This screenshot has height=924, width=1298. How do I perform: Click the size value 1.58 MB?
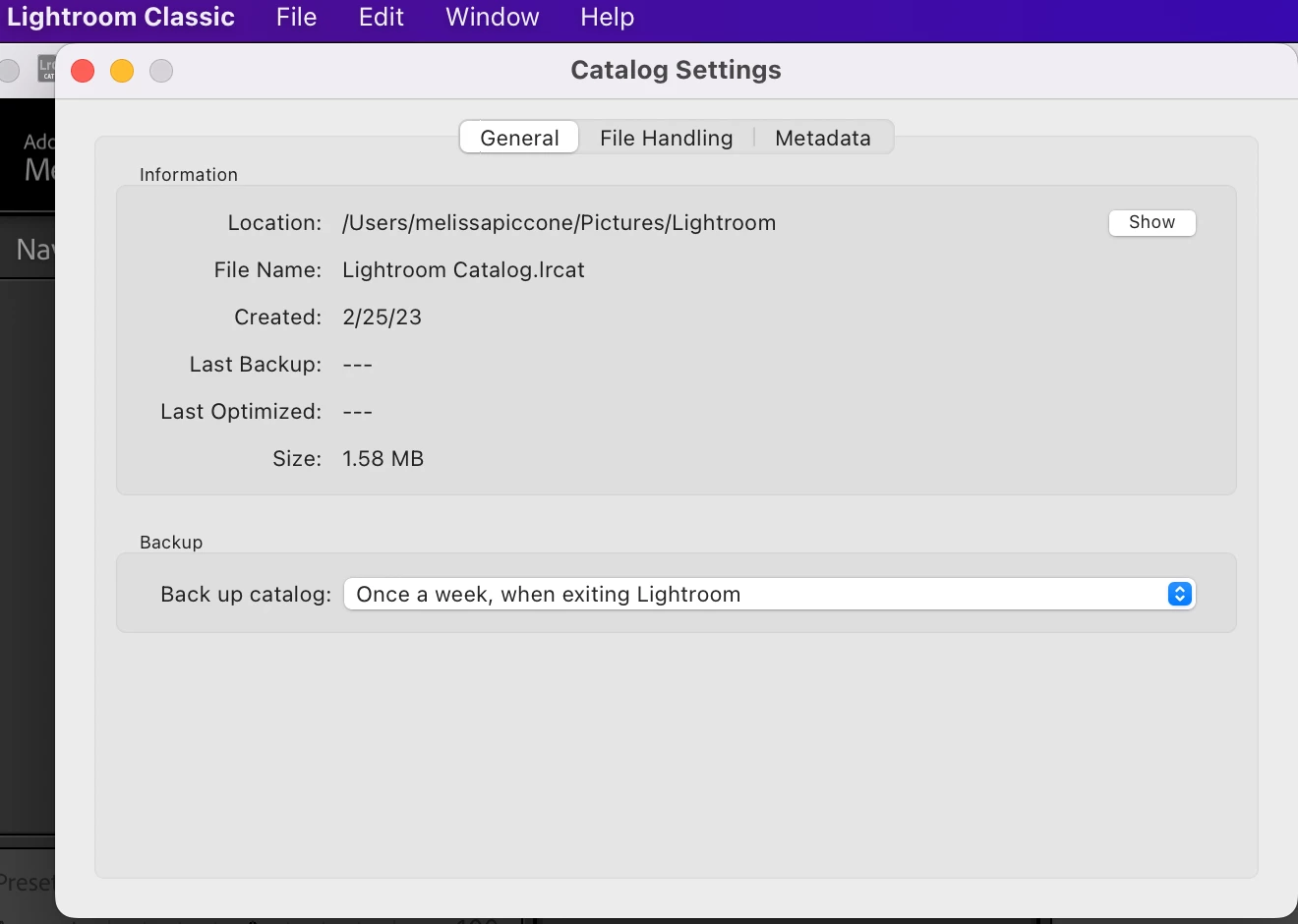[383, 459]
